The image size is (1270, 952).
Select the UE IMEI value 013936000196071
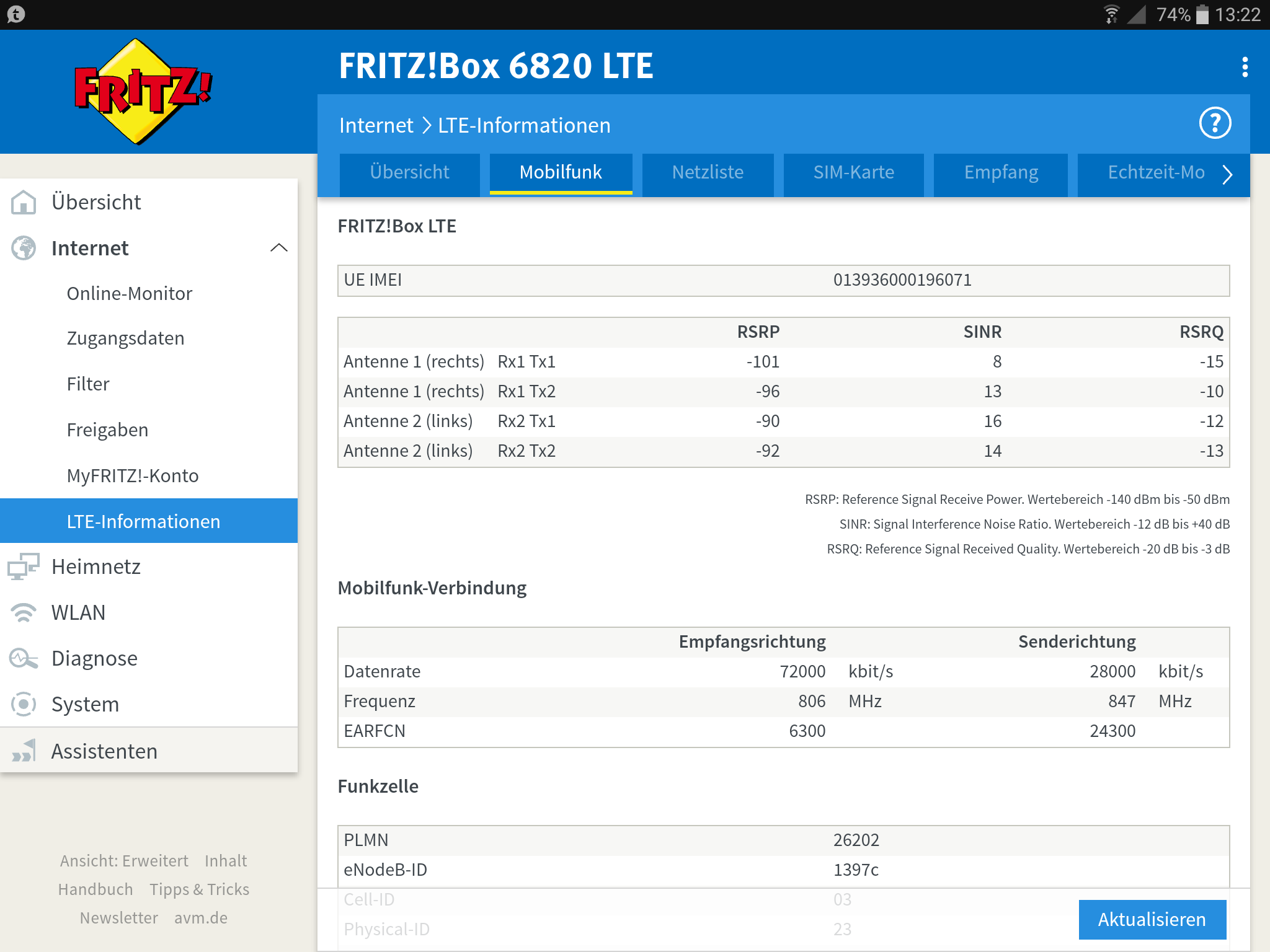[x=902, y=280]
